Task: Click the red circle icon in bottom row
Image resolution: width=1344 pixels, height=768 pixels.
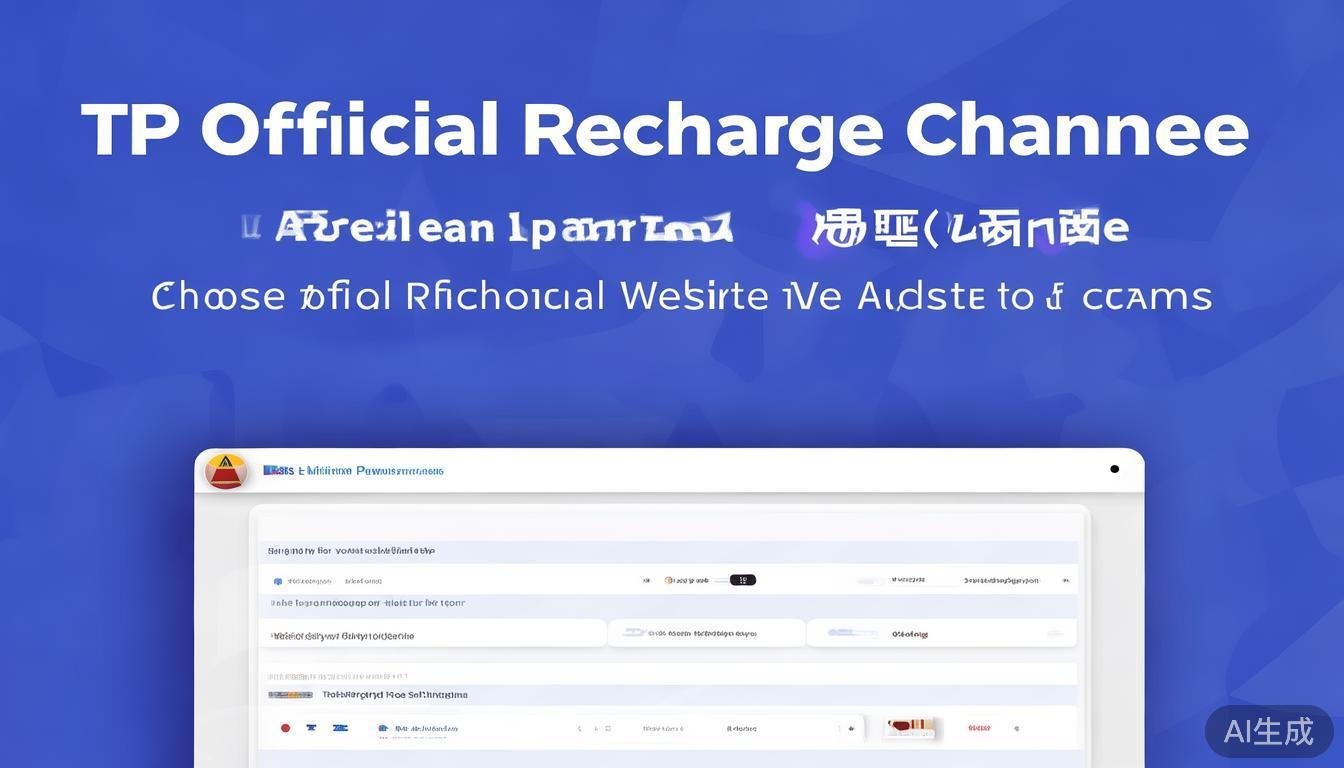Action: (x=285, y=728)
